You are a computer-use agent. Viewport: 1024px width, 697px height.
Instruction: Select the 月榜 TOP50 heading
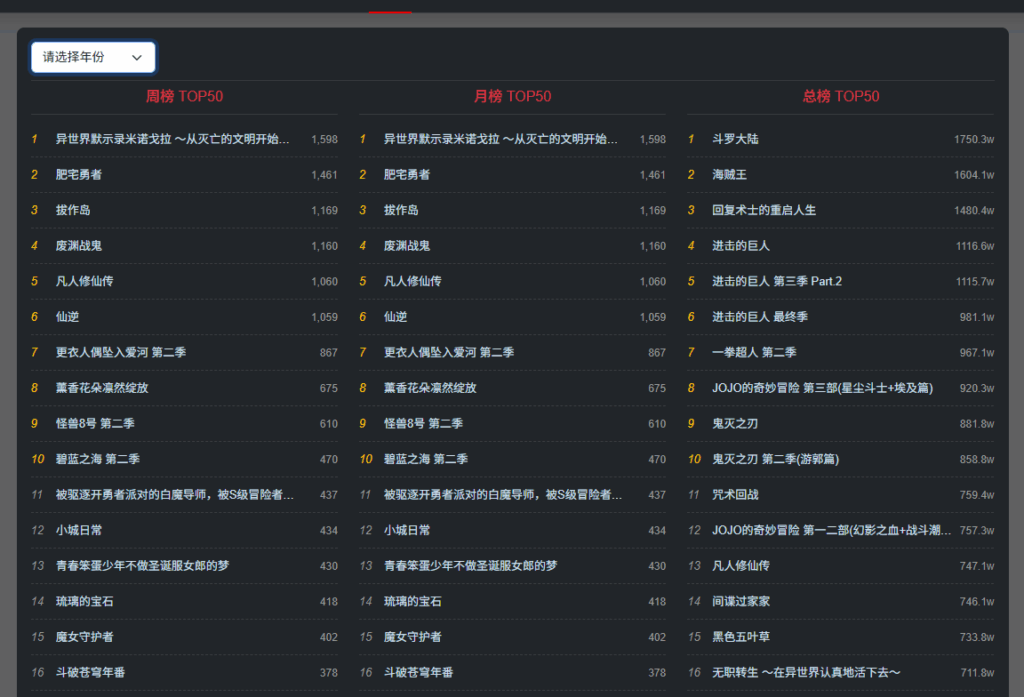(x=513, y=97)
